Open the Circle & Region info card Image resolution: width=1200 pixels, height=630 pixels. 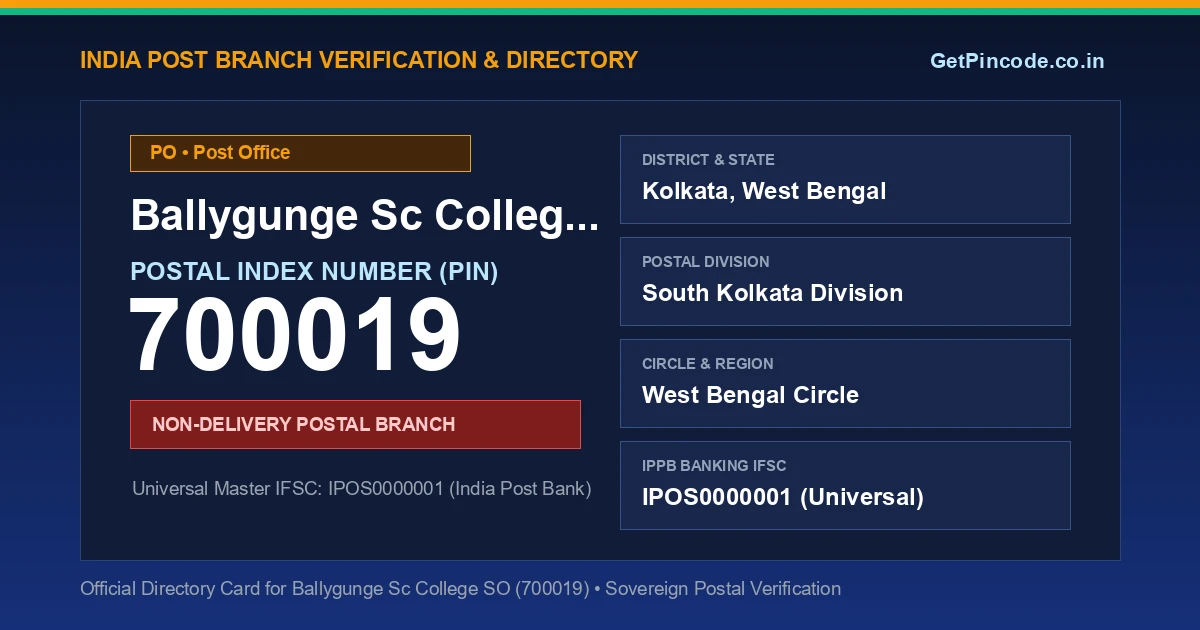(x=845, y=383)
